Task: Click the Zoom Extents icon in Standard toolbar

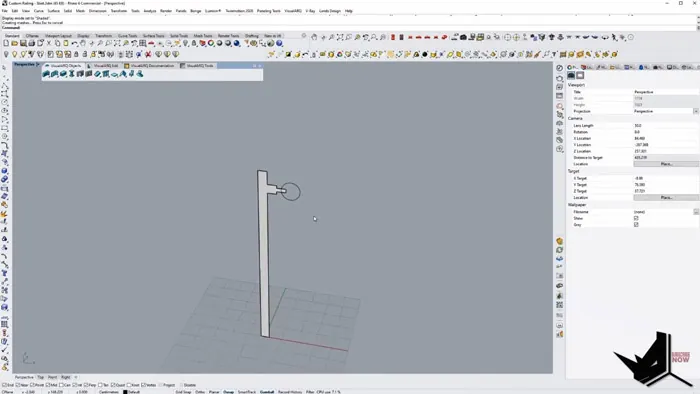Action: [x=117, y=43]
